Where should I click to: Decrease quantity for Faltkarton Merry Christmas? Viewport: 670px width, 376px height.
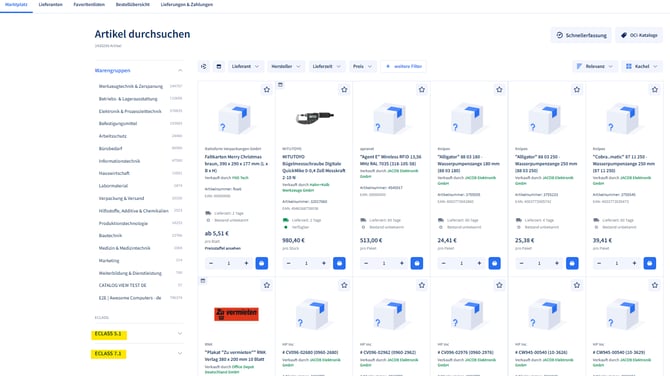click(x=211, y=263)
